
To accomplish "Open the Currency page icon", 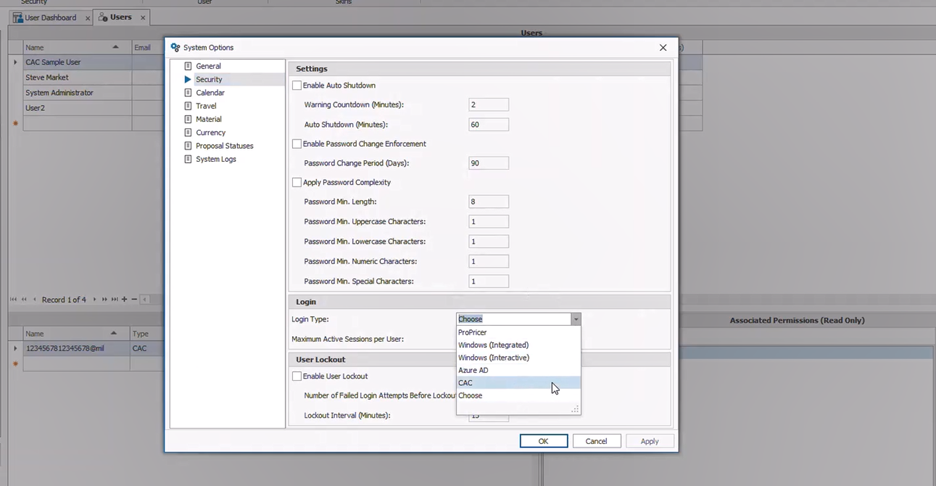I will [x=187, y=132].
